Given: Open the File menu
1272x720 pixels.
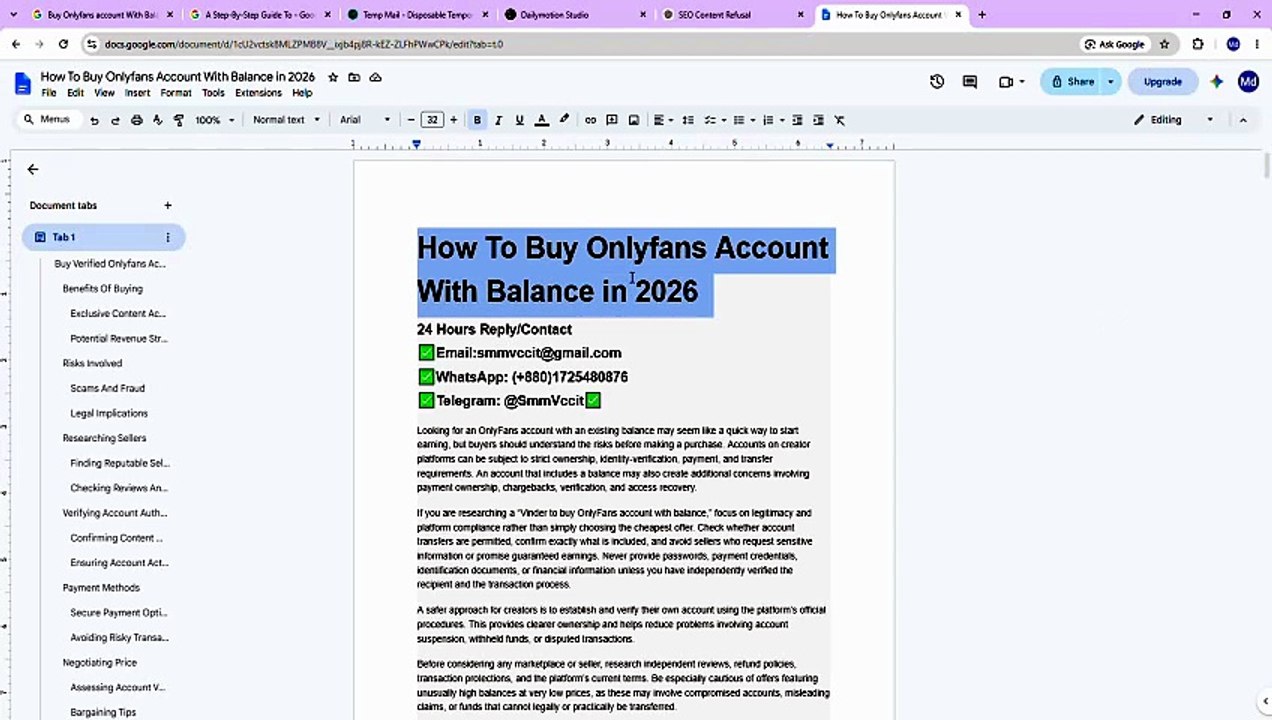Looking at the screenshot, I should point(49,93).
